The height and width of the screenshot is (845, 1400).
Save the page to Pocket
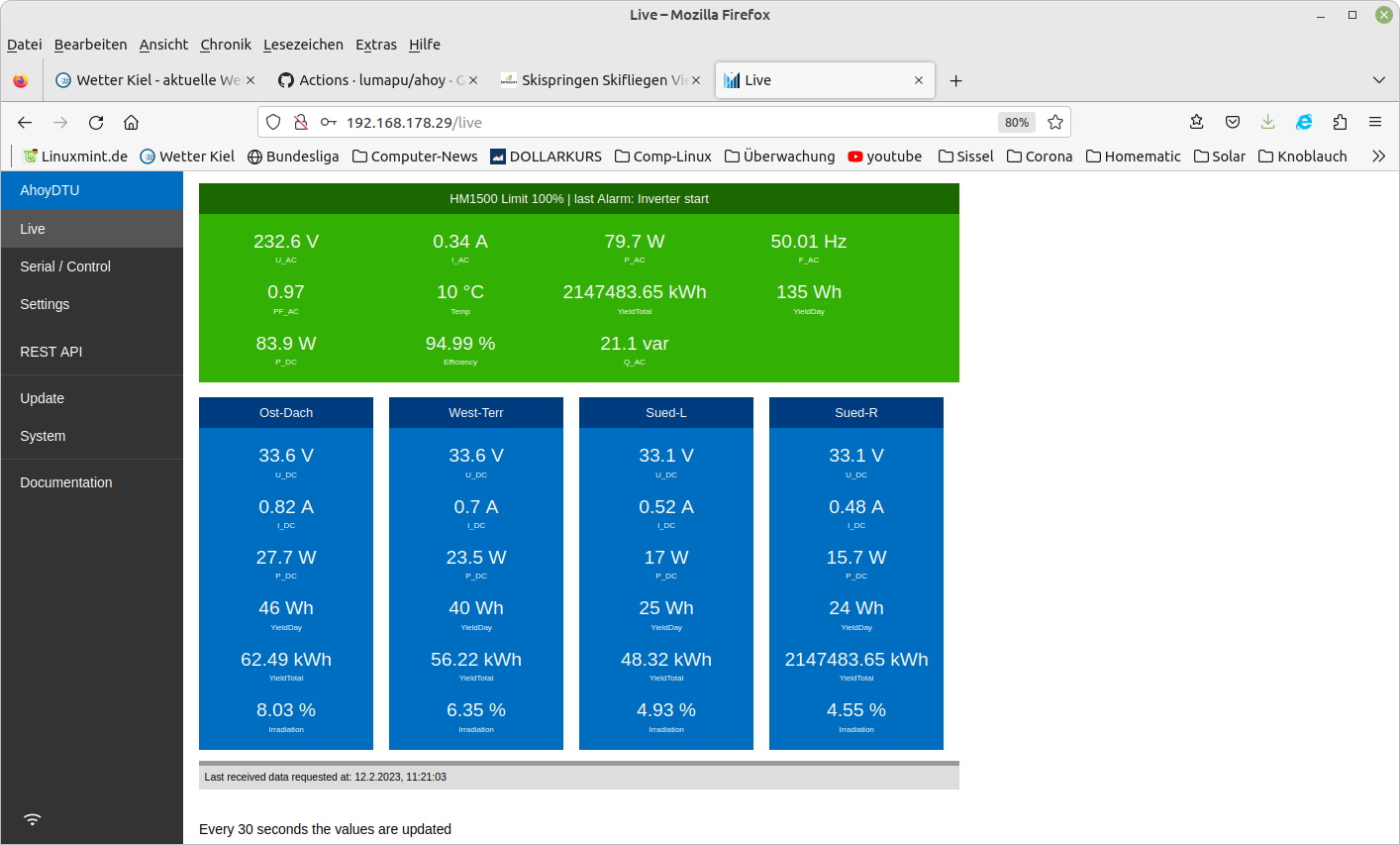pos(1233,122)
